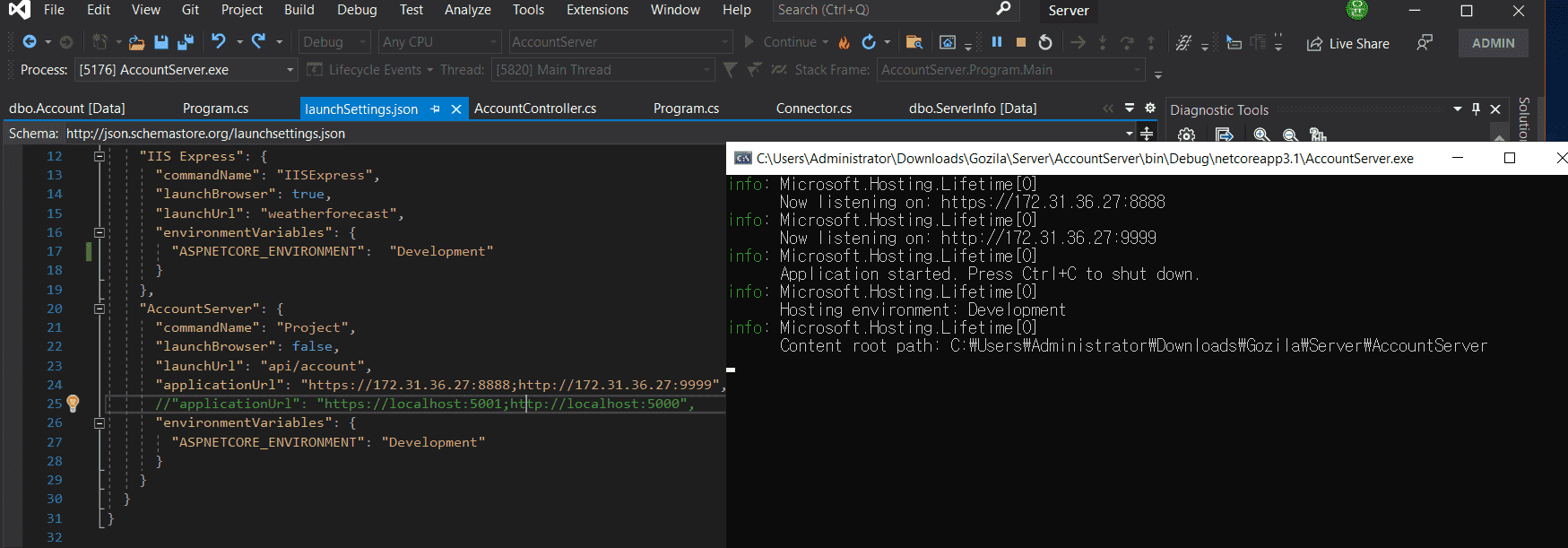The image size is (1568, 548).
Task: Open the Extensions menu
Action: (597, 10)
